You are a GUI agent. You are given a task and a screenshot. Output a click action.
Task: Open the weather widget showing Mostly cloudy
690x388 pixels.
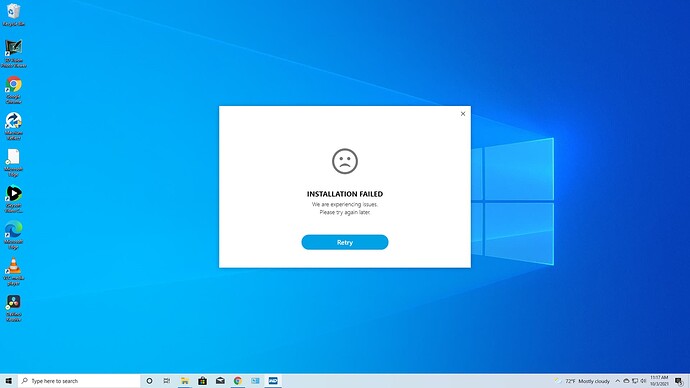pos(583,381)
